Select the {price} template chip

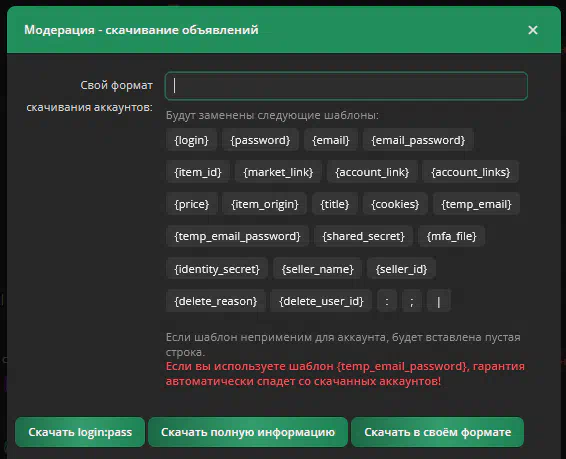point(192,204)
